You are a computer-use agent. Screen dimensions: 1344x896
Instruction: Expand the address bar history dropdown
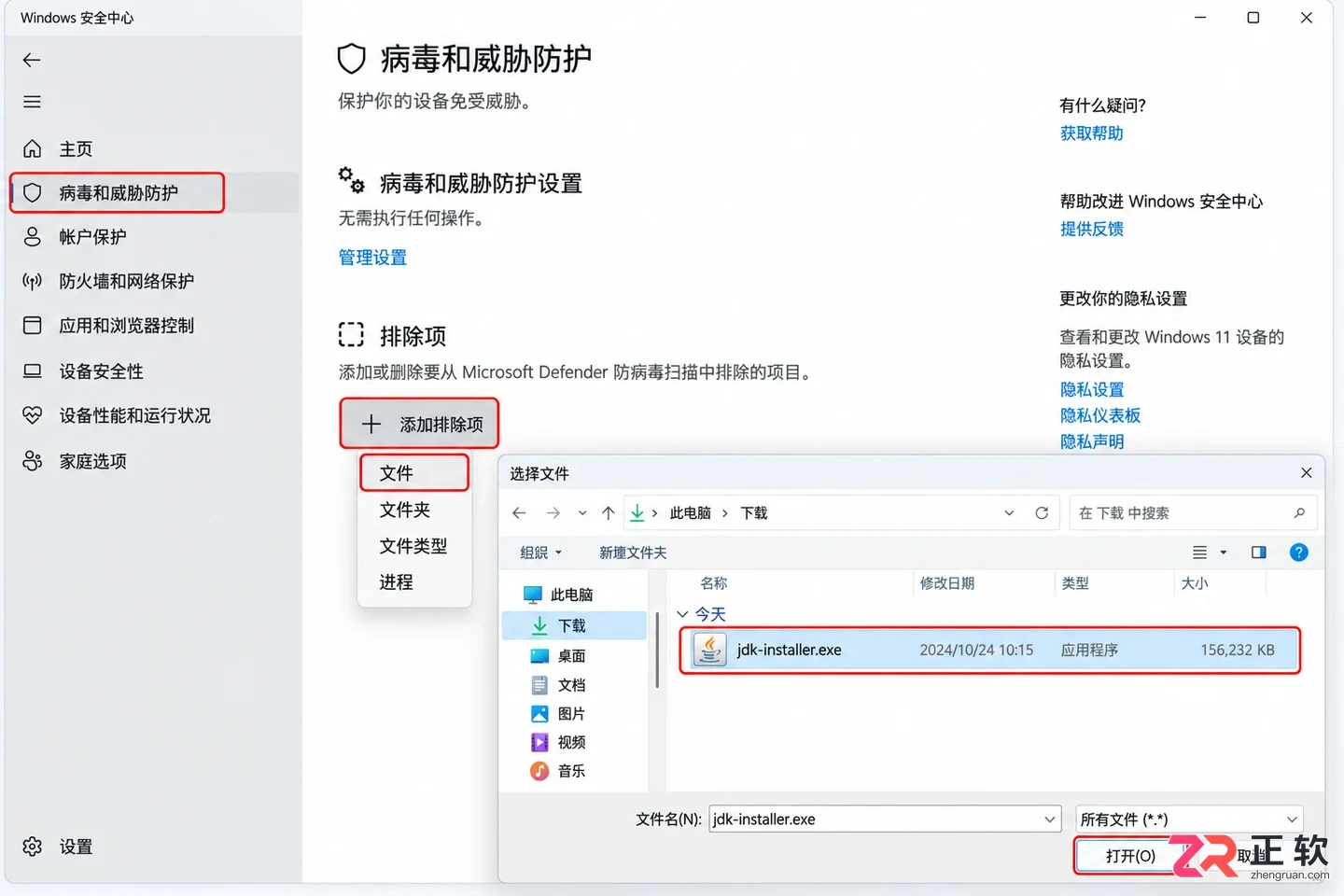click(x=1009, y=512)
